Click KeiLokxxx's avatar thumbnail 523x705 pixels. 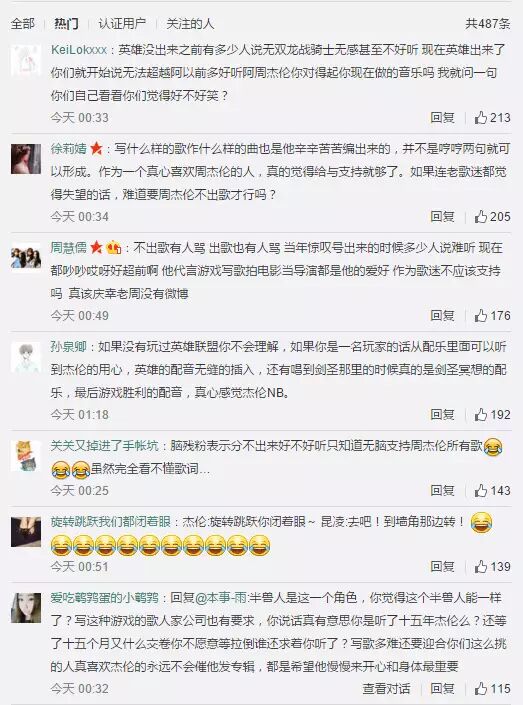(x=26, y=60)
